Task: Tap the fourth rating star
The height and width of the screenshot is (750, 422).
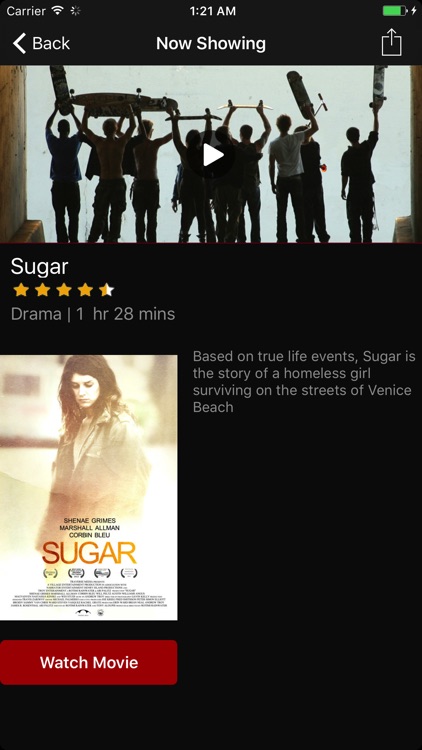Action: [85, 289]
